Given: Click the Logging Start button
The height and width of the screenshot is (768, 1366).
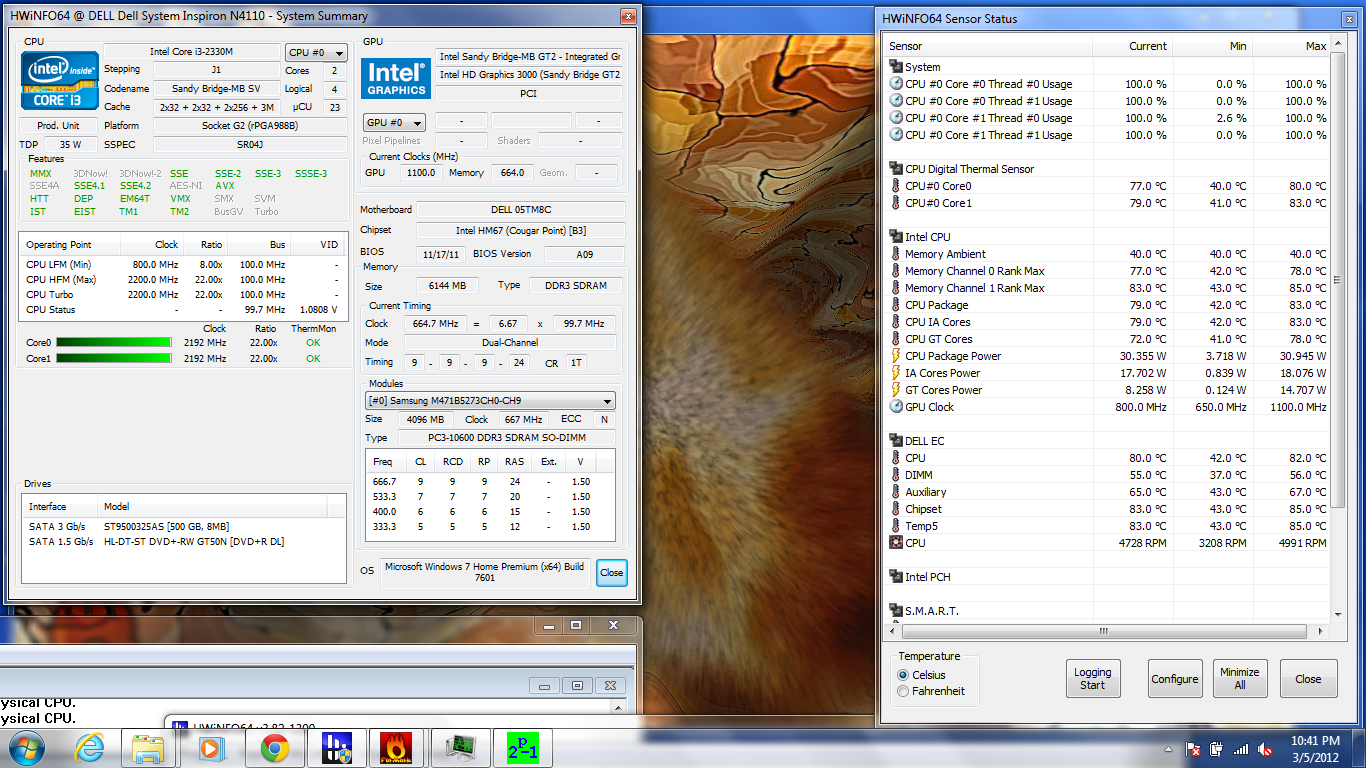Looking at the screenshot, I should (1092, 679).
